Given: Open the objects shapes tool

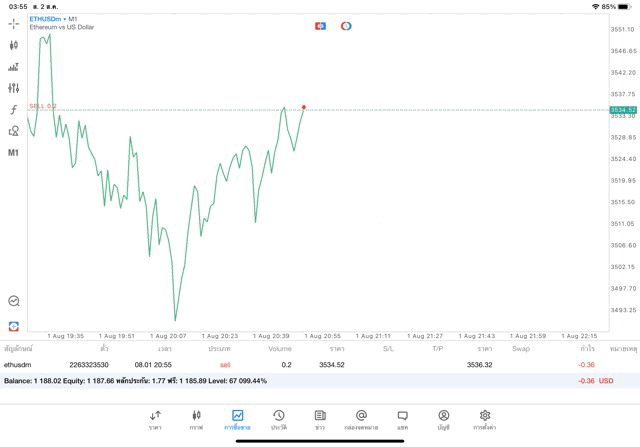Looking at the screenshot, I should click(13, 131).
